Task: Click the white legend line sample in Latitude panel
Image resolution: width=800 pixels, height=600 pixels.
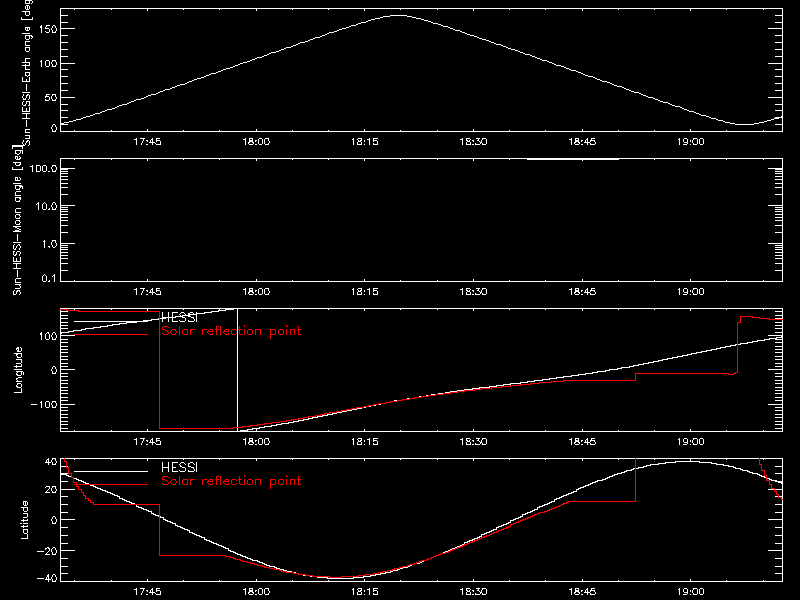Action: pyautogui.click(x=111, y=471)
